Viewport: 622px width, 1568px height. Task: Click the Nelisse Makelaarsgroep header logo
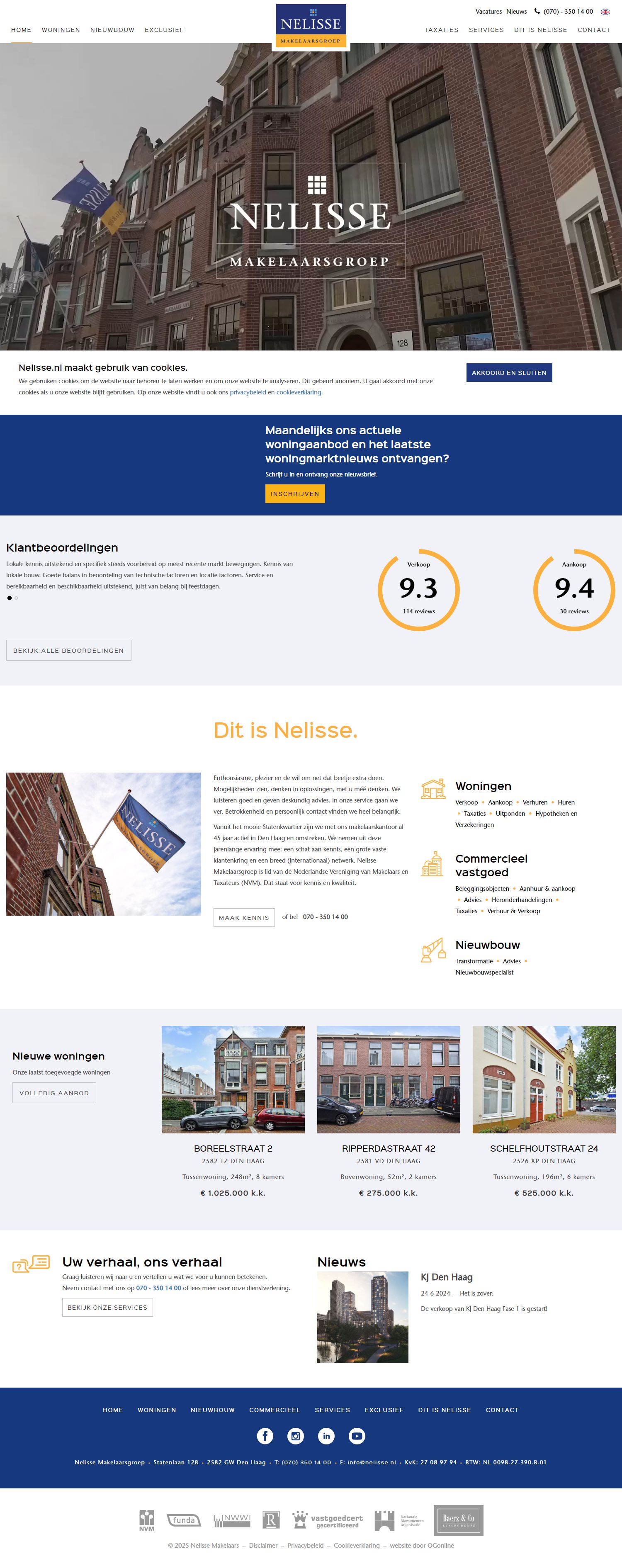[x=311, y=26]
